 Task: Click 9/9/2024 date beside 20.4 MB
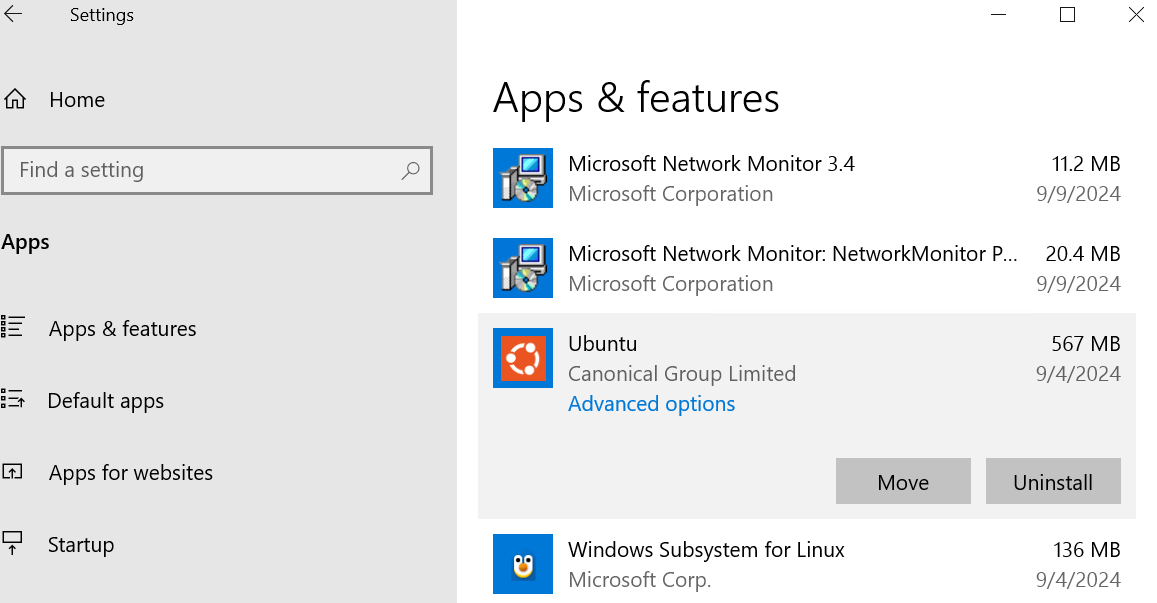click(x=1078, y=284)
